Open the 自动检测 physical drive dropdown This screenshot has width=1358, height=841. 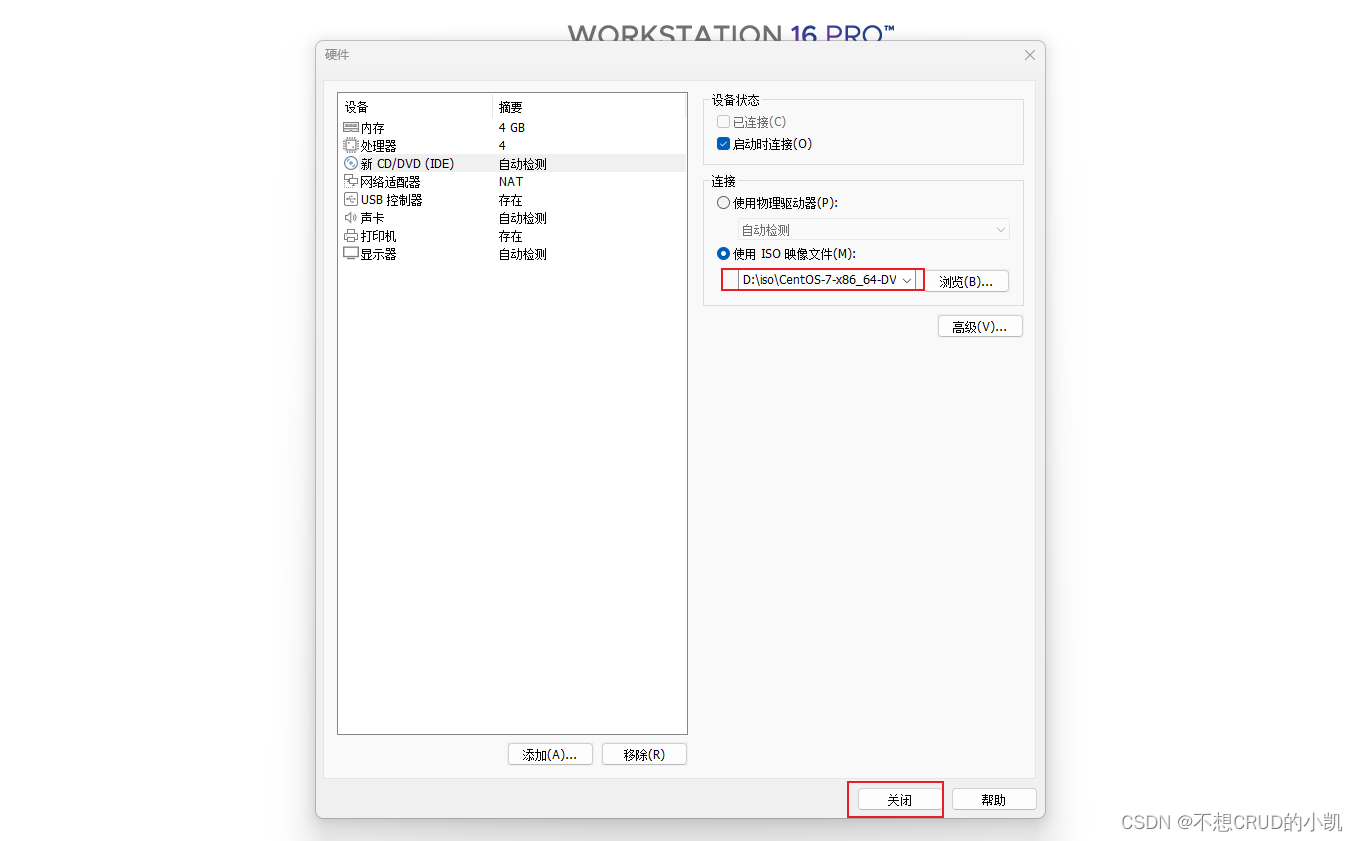click(874, 230)
